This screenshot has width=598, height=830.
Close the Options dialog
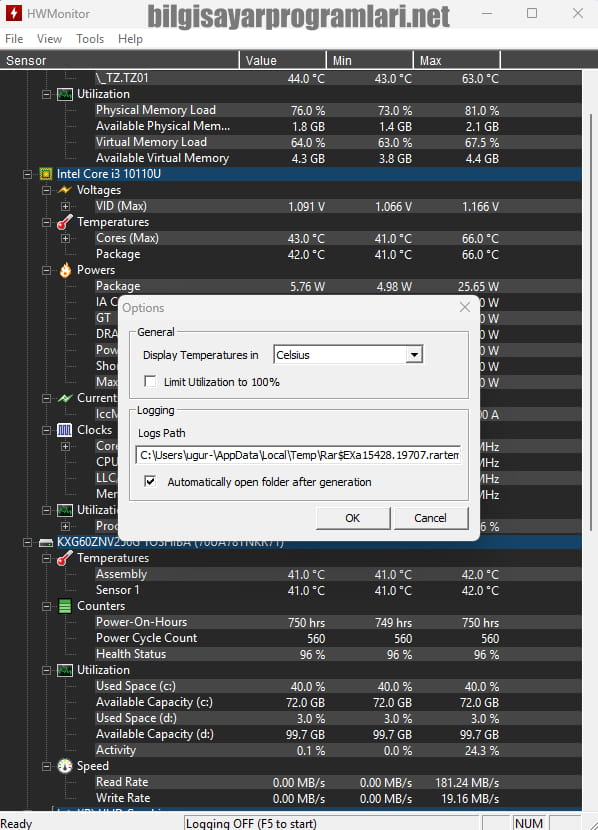[x=465, y=307]
